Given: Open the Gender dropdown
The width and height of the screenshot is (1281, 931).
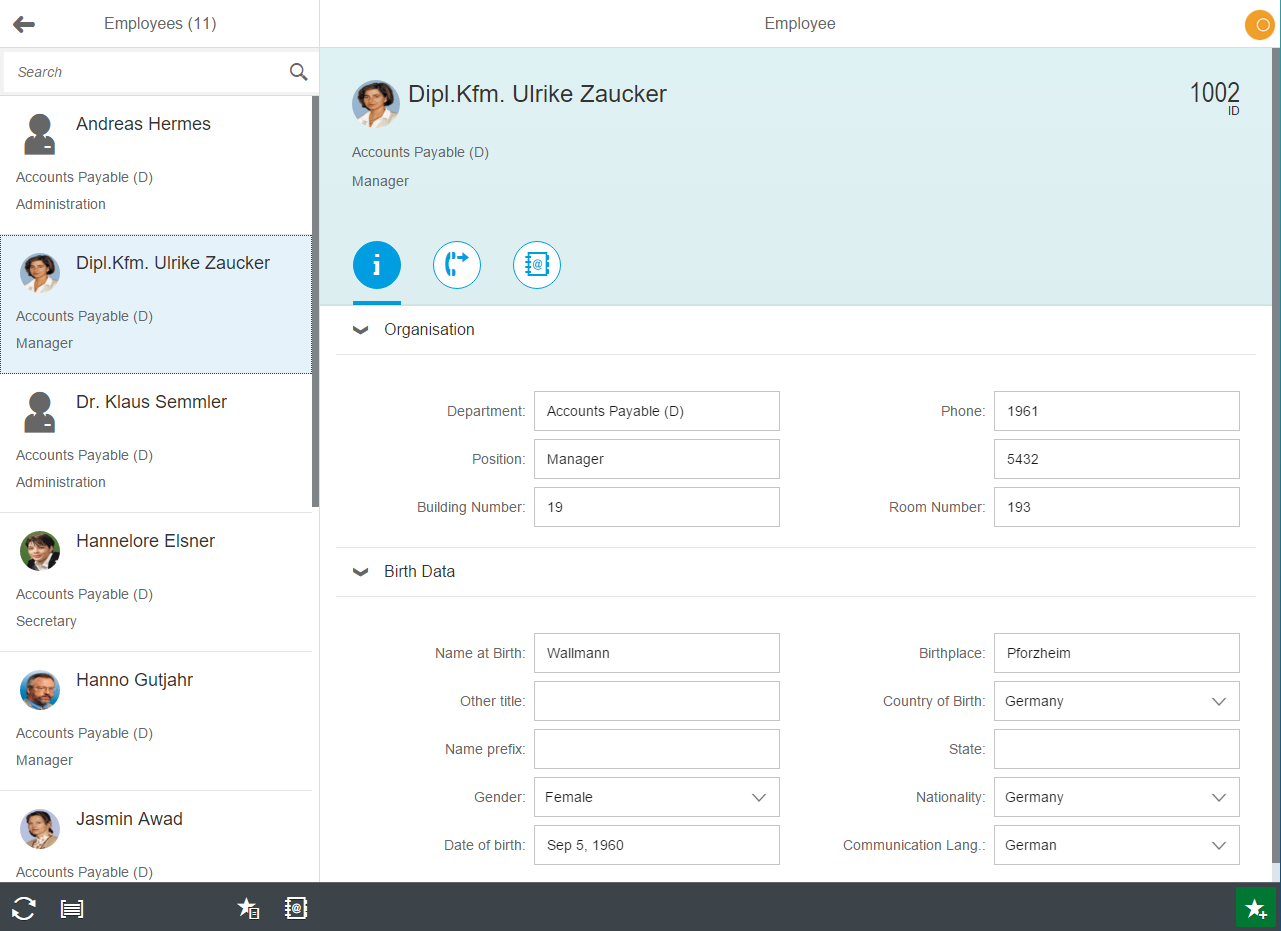Looking at the screenshot, I should pyautogui.click(x=758, y=797).
